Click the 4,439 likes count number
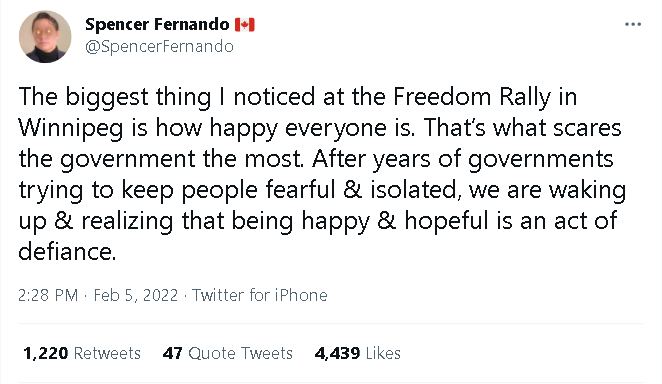 coord(337,353)
